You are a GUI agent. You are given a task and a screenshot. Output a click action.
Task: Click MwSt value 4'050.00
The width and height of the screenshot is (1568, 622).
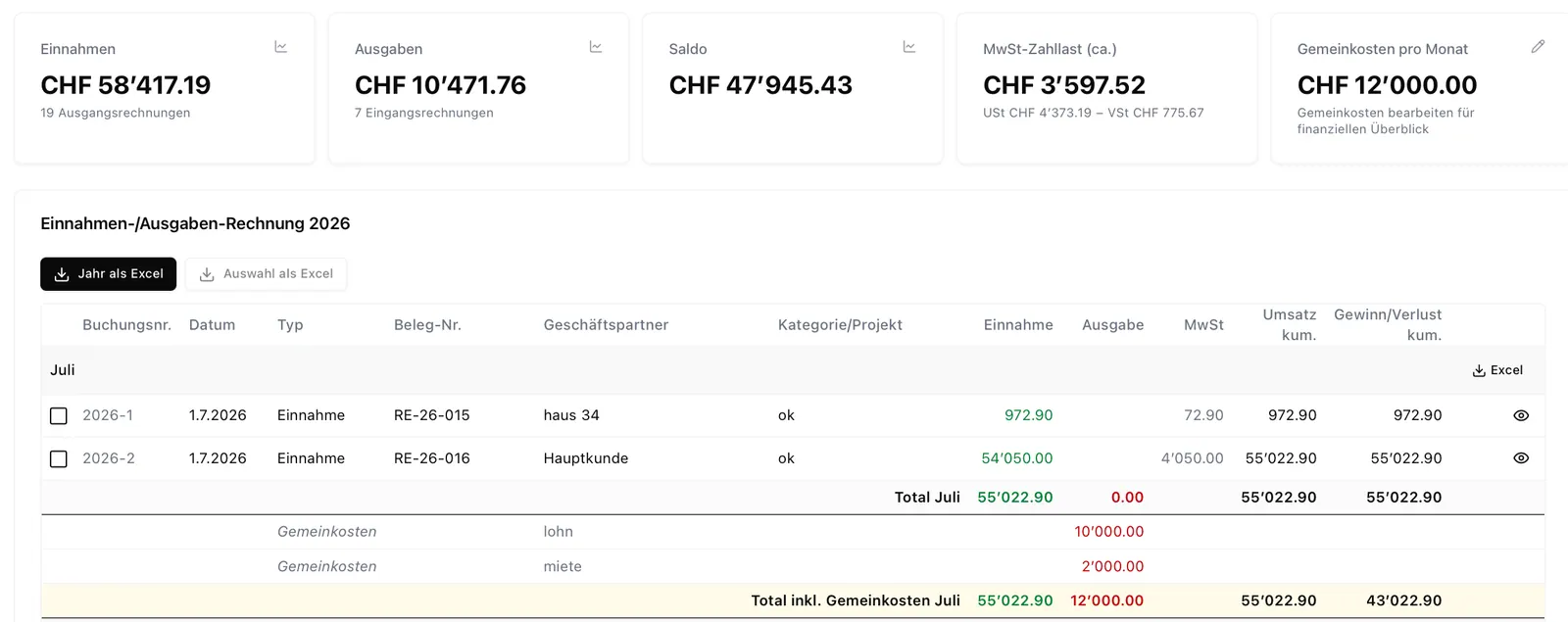click(1193, 458)
